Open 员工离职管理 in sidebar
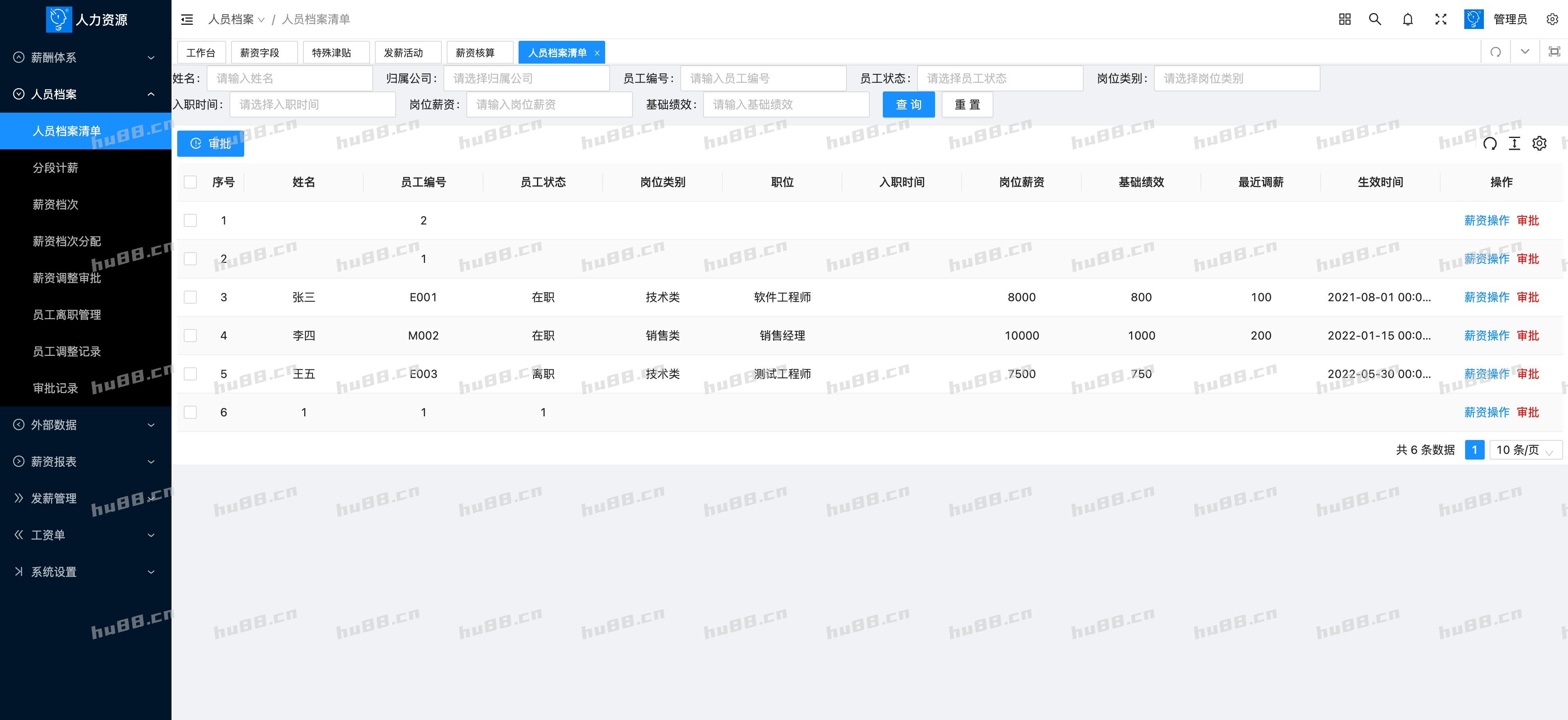The image size is (1568, 720). click(86, 315)
